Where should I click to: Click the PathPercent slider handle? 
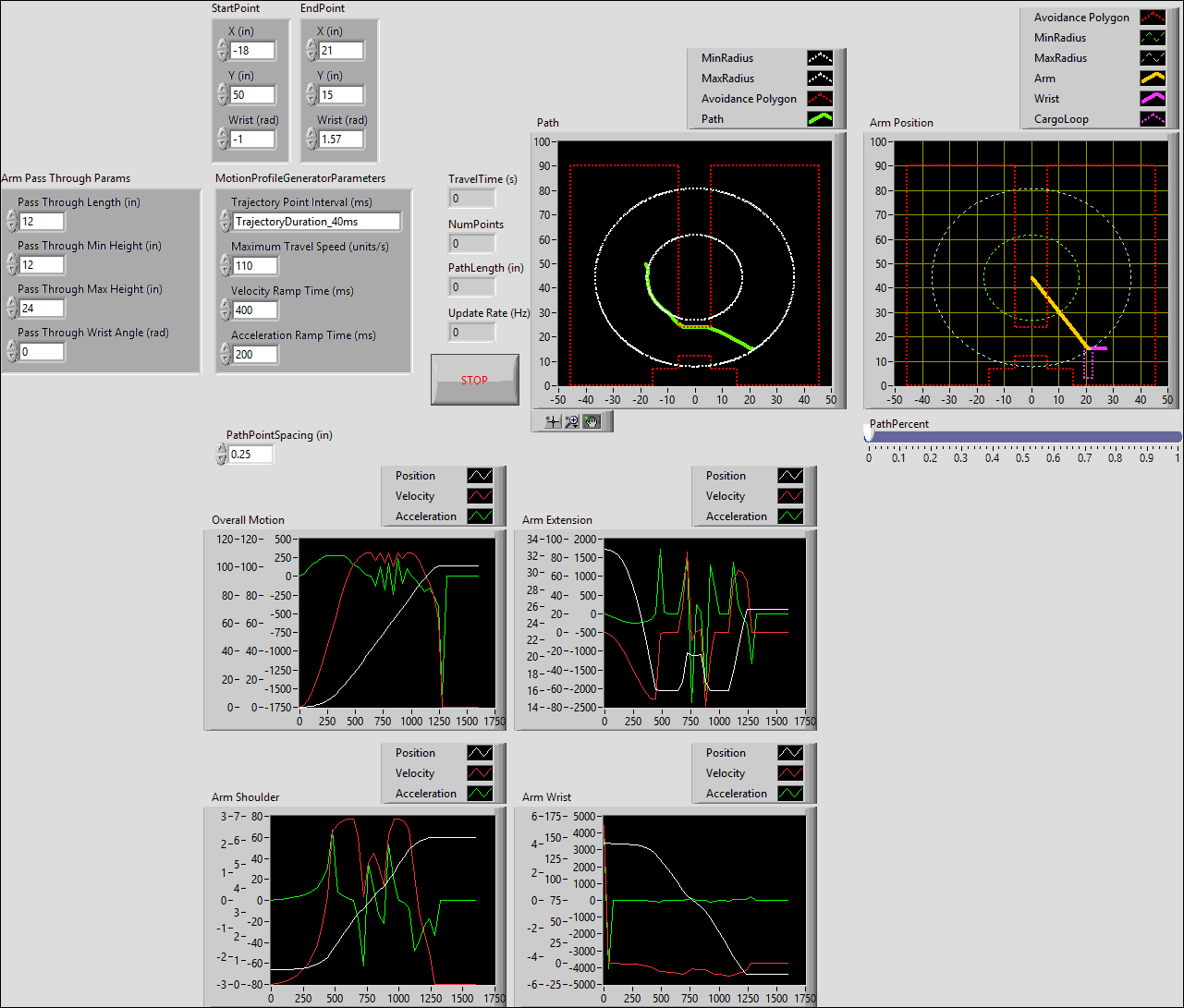pos(868,435)
